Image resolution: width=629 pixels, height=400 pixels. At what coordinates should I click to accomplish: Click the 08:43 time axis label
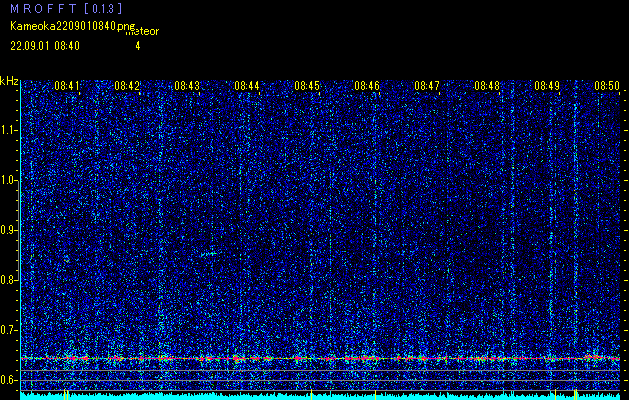187,86
